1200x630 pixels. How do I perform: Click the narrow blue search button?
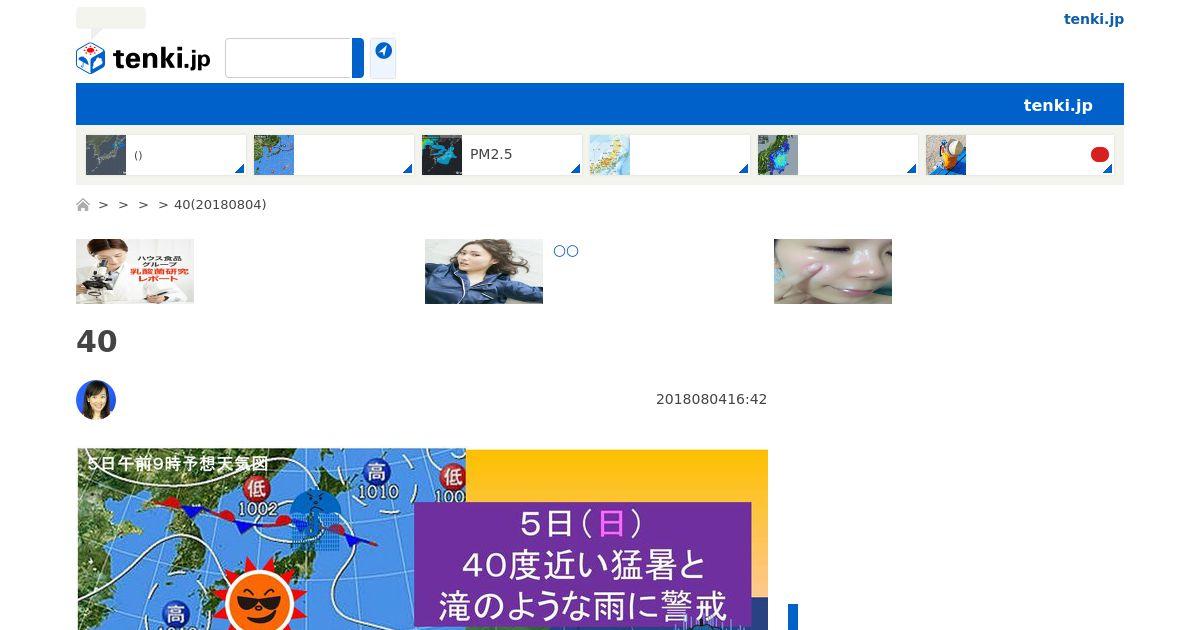358,58
